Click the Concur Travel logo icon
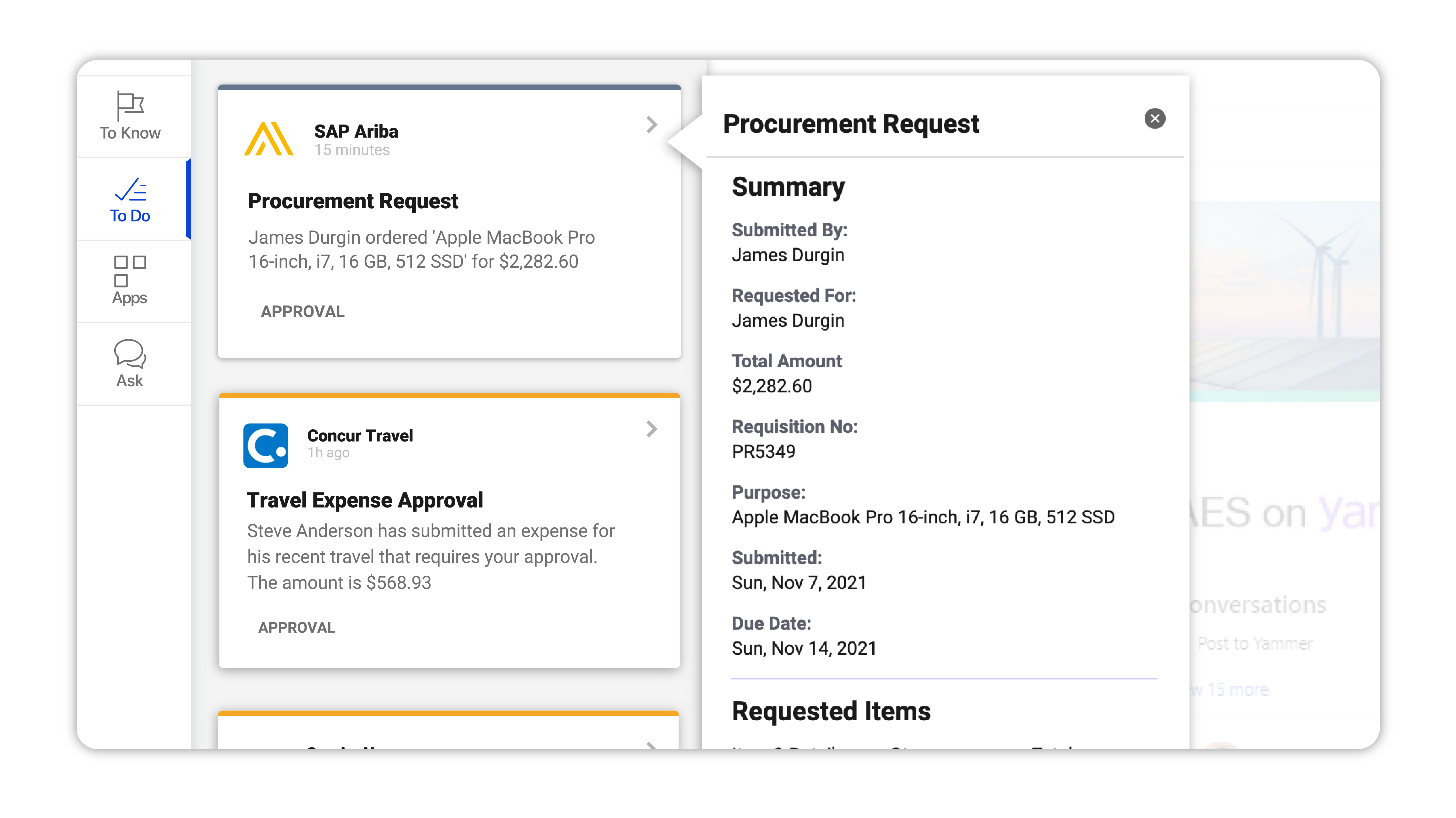 266,445
